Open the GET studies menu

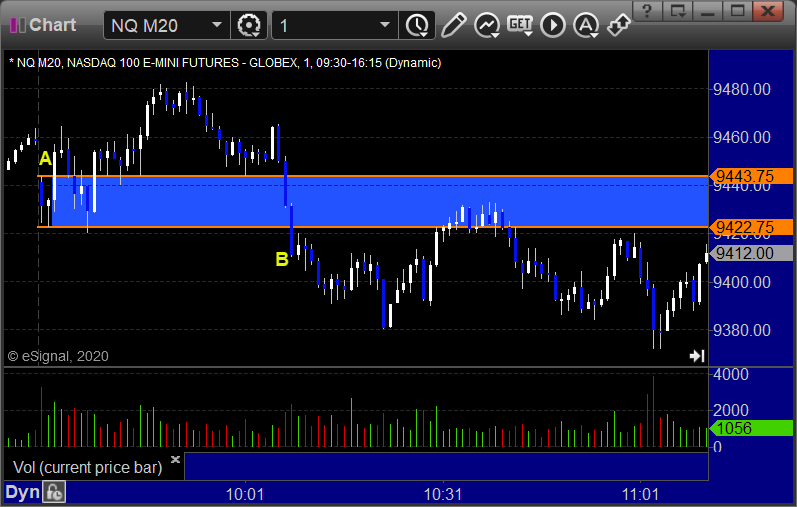pyautogui.click(x=520, y=25)
